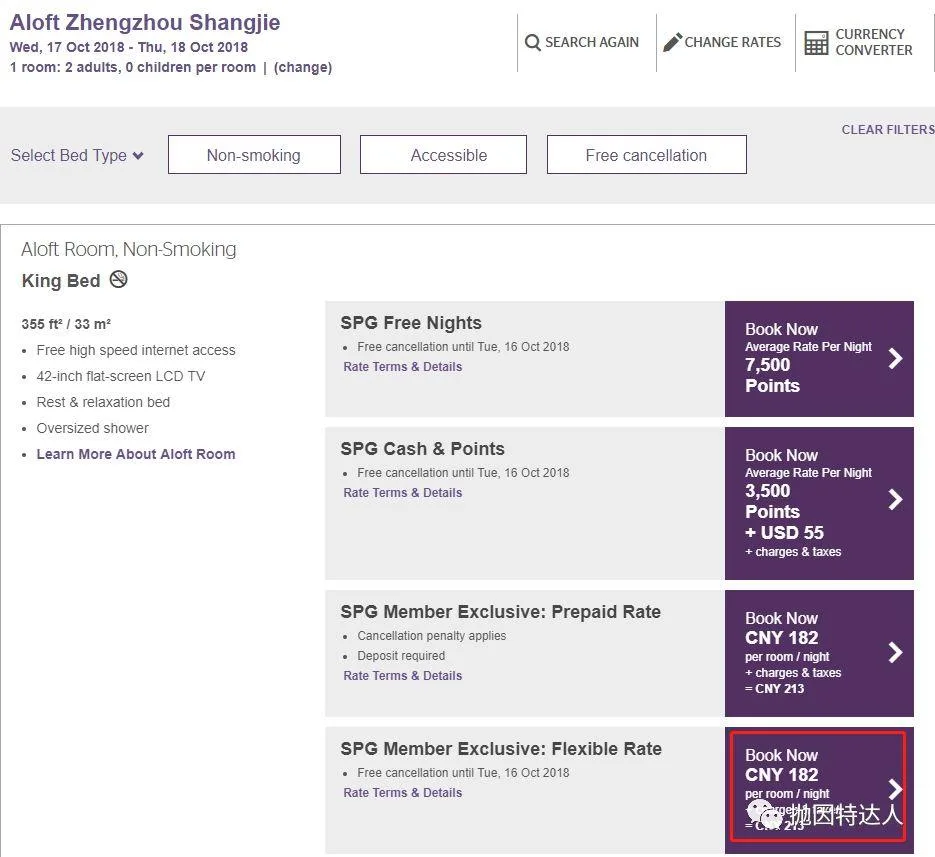Click arrow on Prepaid Rate booking
This screenshot has height=857, width=935.
click(895, 652)
